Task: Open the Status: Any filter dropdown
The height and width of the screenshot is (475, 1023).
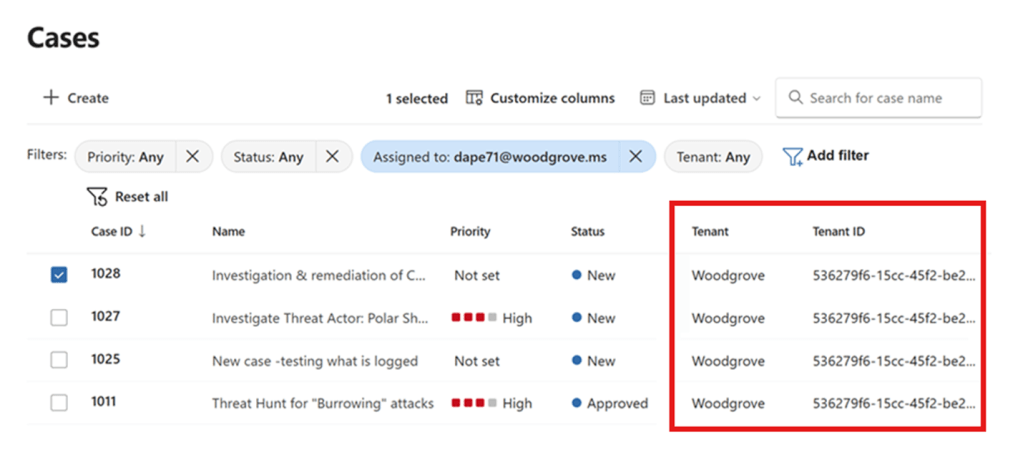Action: coord(268,157)
